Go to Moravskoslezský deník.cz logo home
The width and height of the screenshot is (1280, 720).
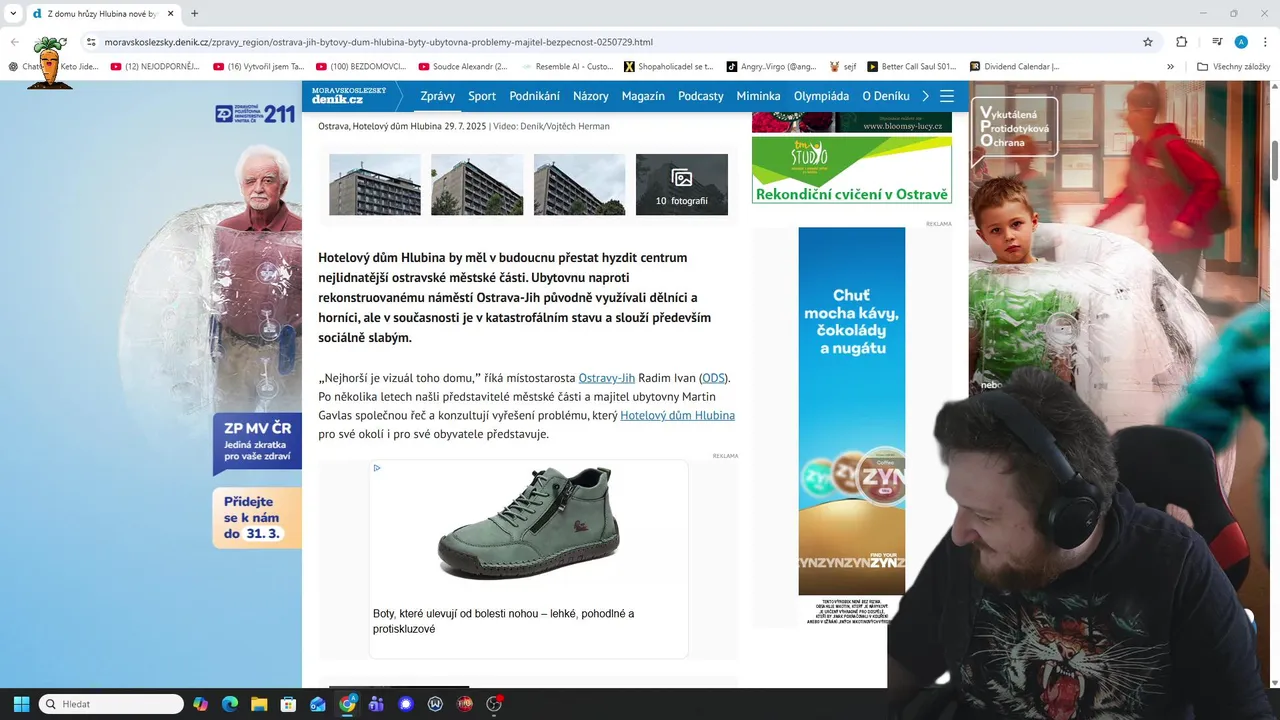(349, 96)
